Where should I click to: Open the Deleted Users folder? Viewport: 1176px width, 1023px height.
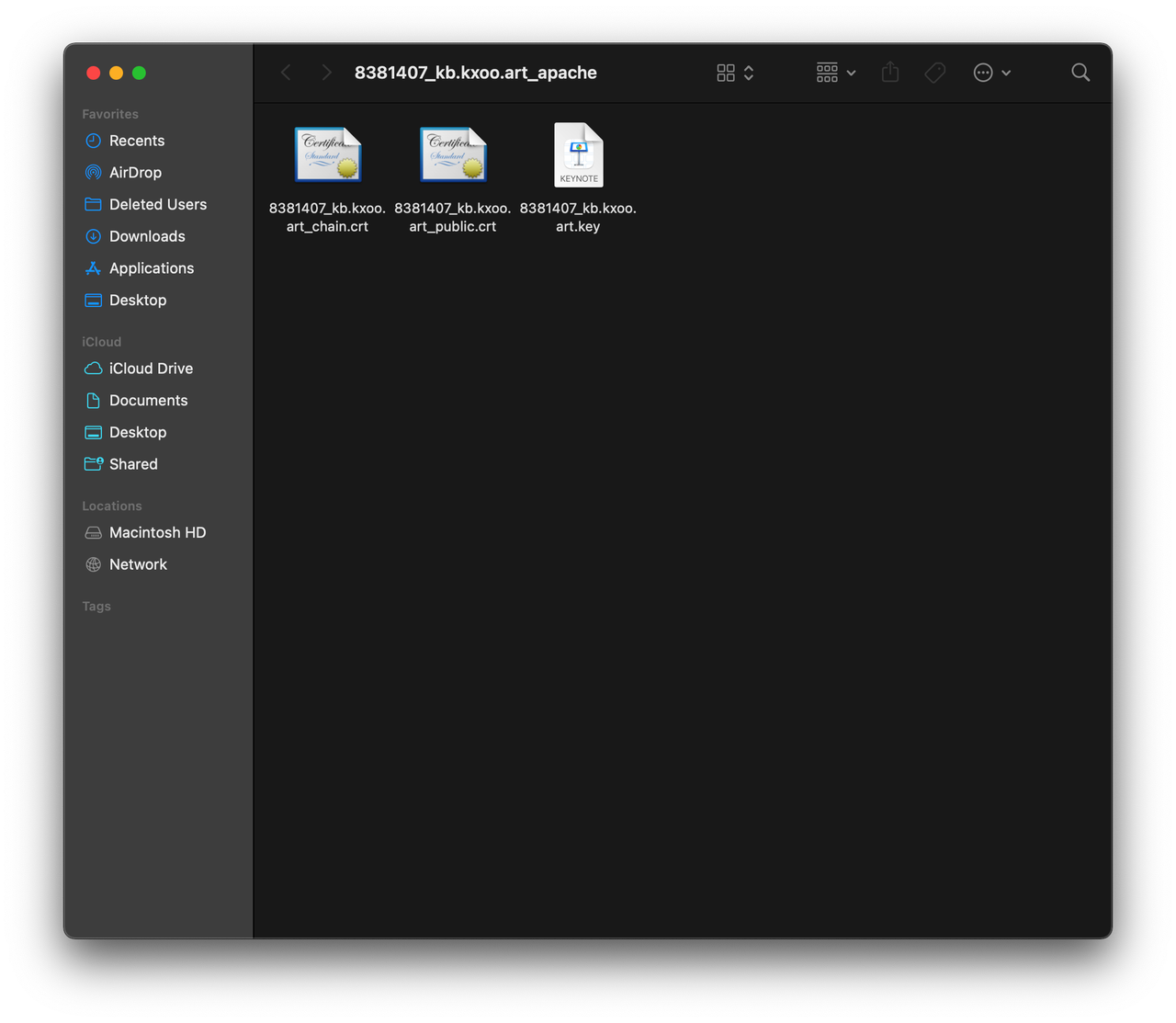[157, 204]
